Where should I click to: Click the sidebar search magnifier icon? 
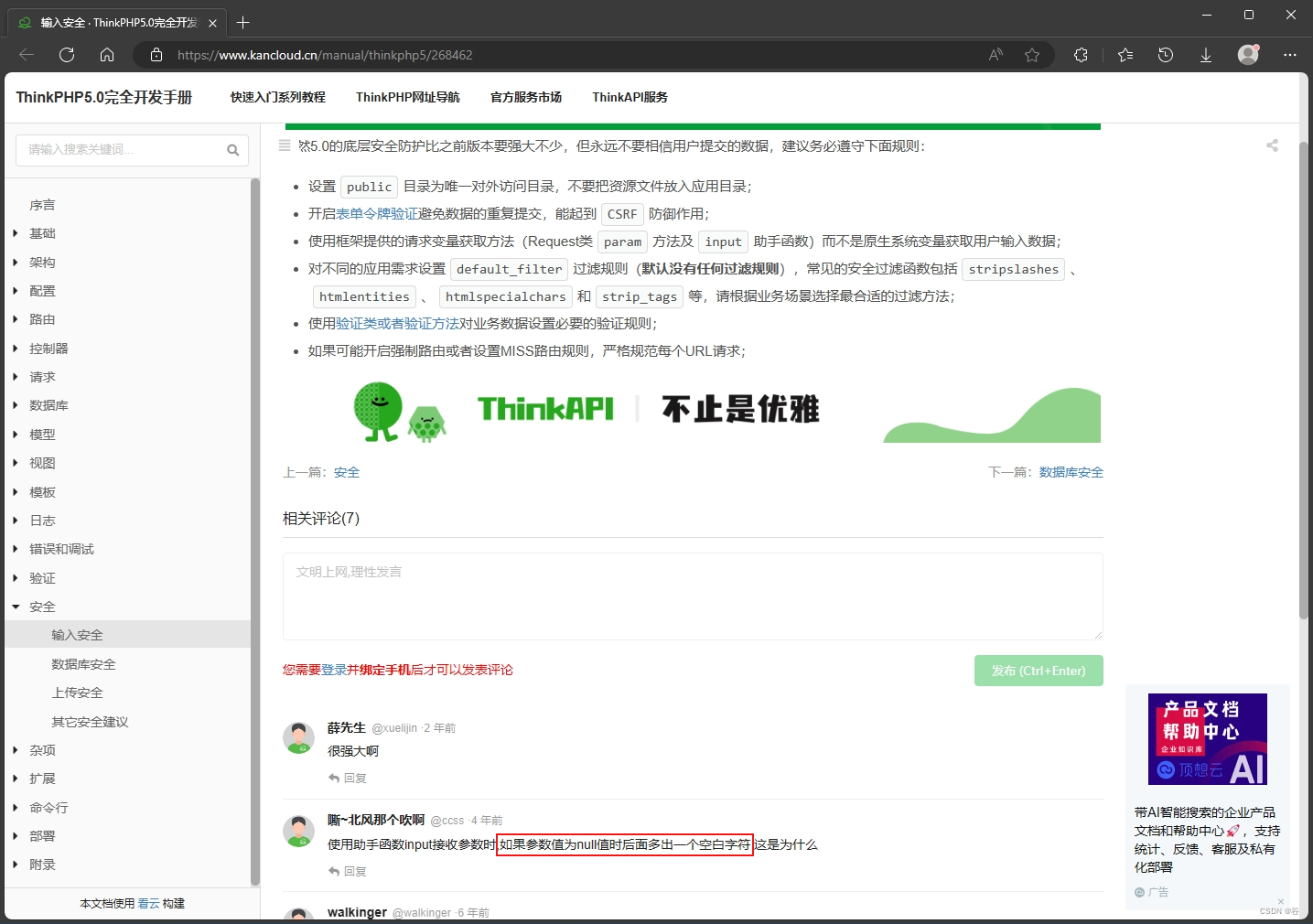pyautogui.click(x=232, y=149)
